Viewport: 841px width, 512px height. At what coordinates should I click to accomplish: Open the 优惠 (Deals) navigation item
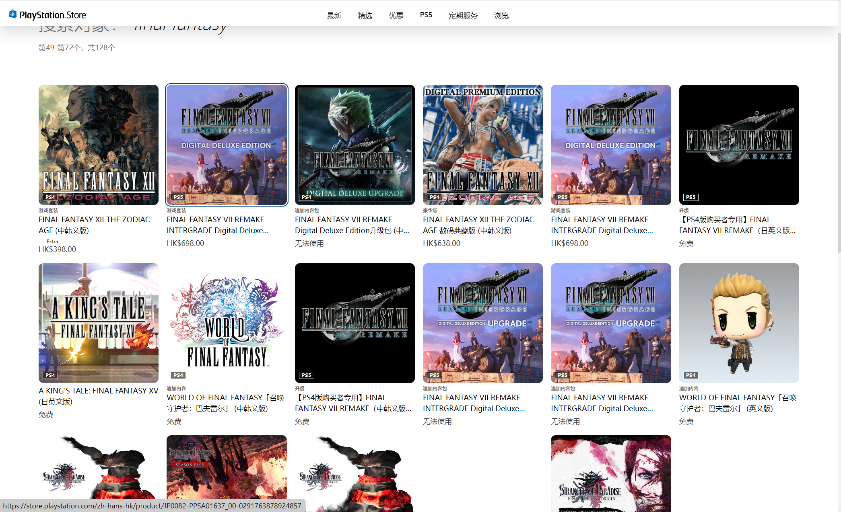click(396, 16)
